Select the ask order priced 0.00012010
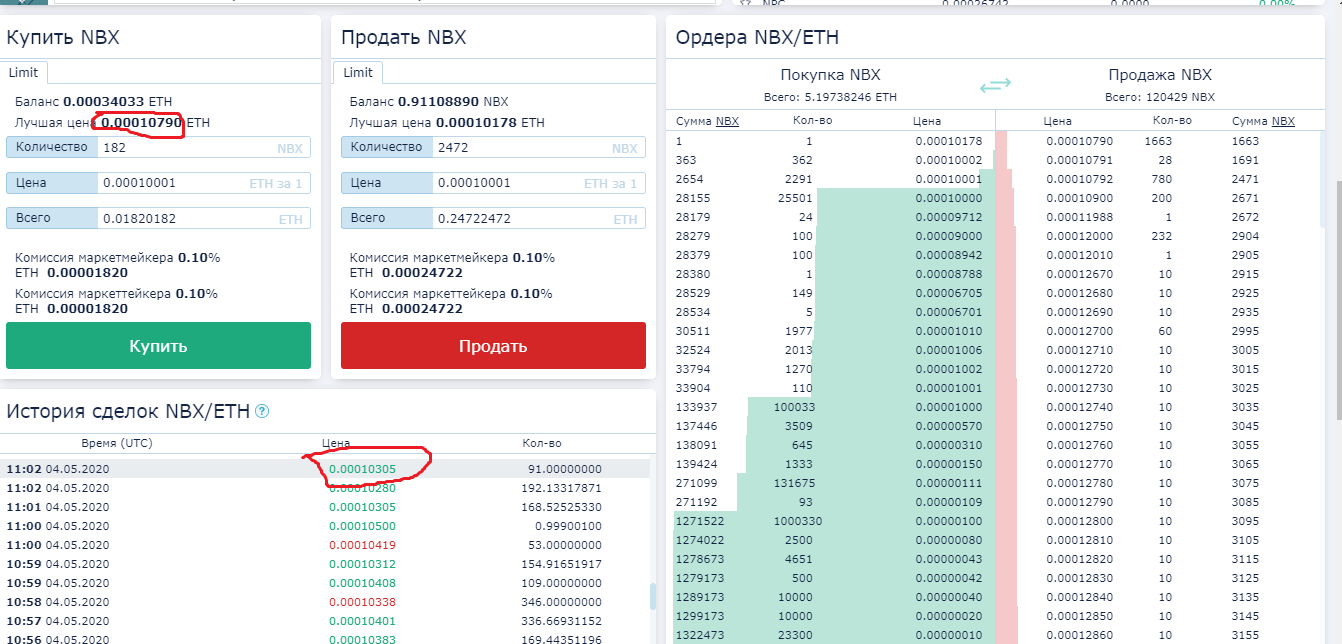Image resolution: width=1342 pixels, height=644 pixels. coord(1158,255)
